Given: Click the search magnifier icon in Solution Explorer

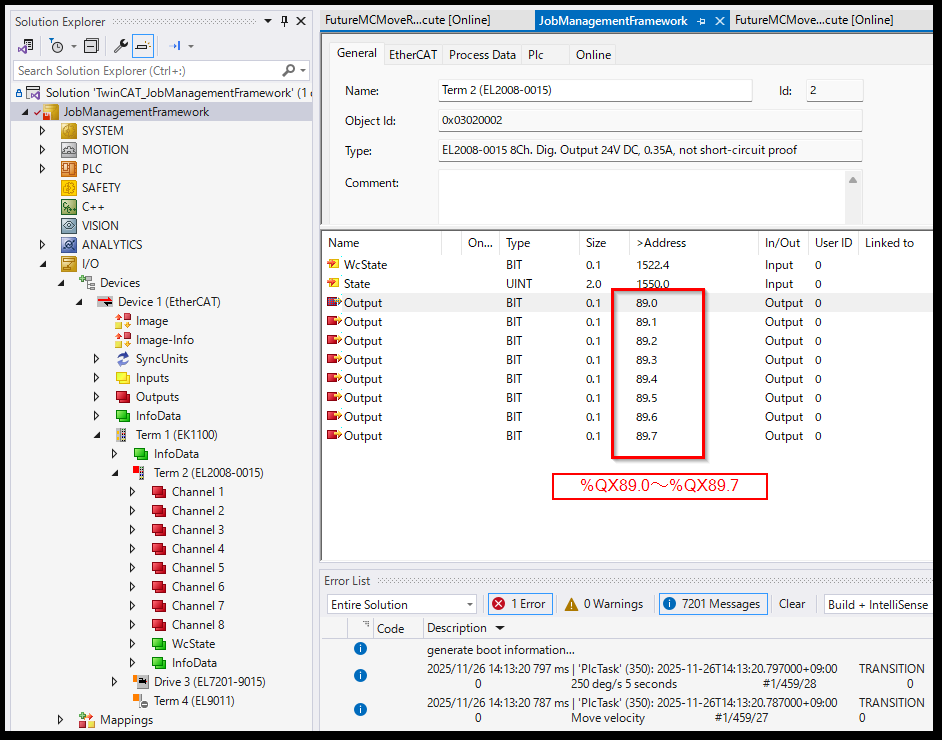Looking at the screenshot, I should coord(289,71).
